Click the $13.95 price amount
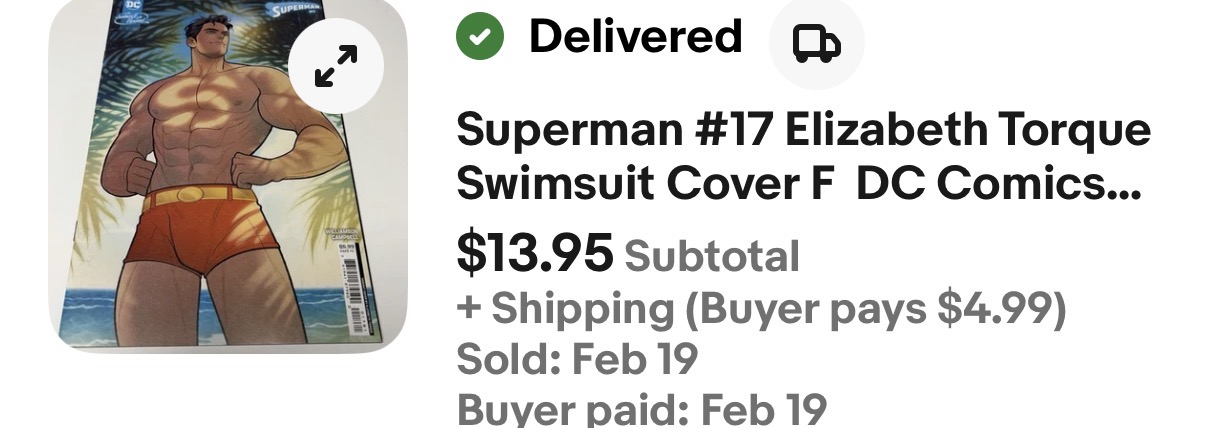 pos(534,254)
